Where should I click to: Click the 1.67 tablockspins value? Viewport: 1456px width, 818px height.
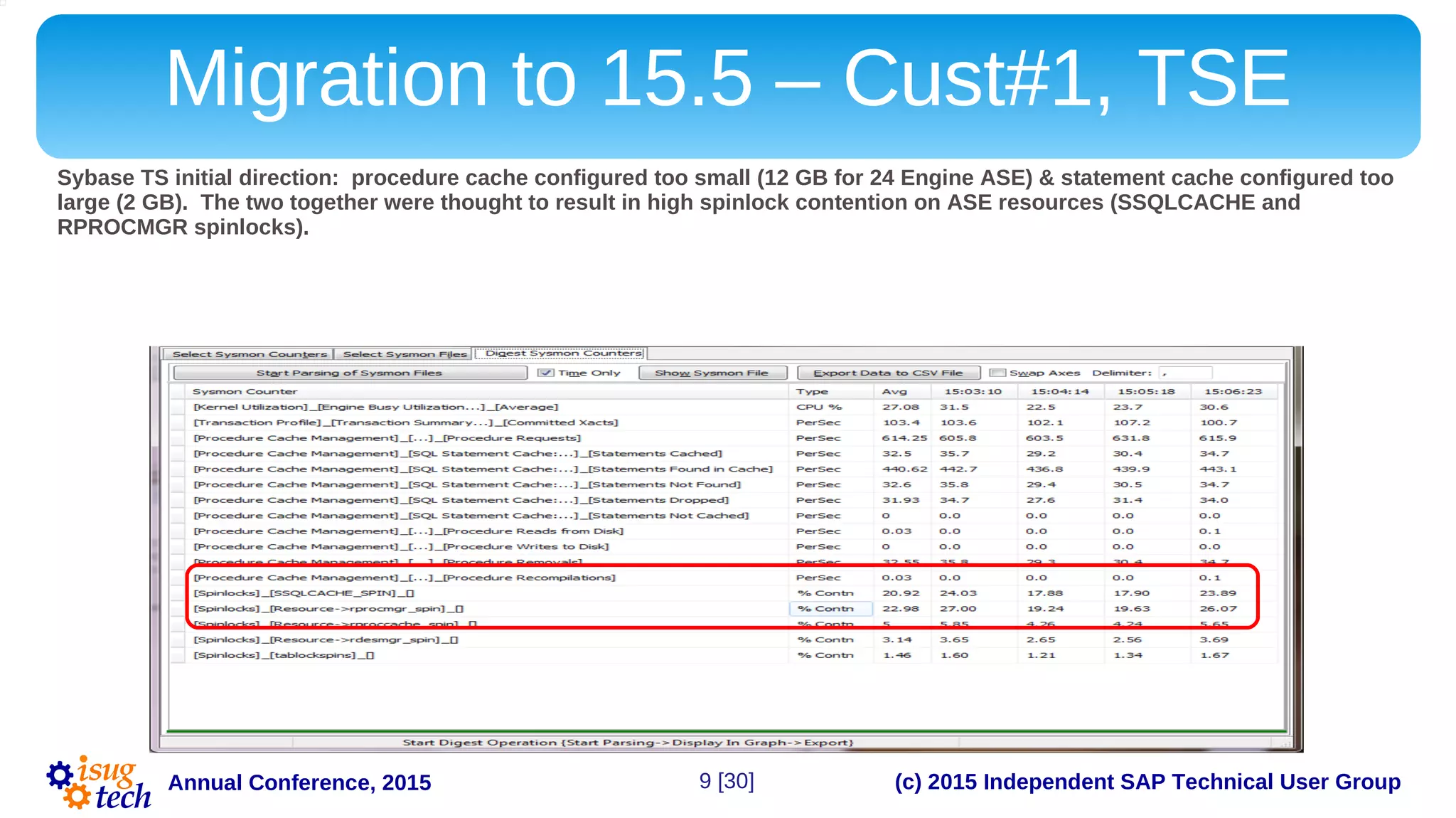(1214, 655)
